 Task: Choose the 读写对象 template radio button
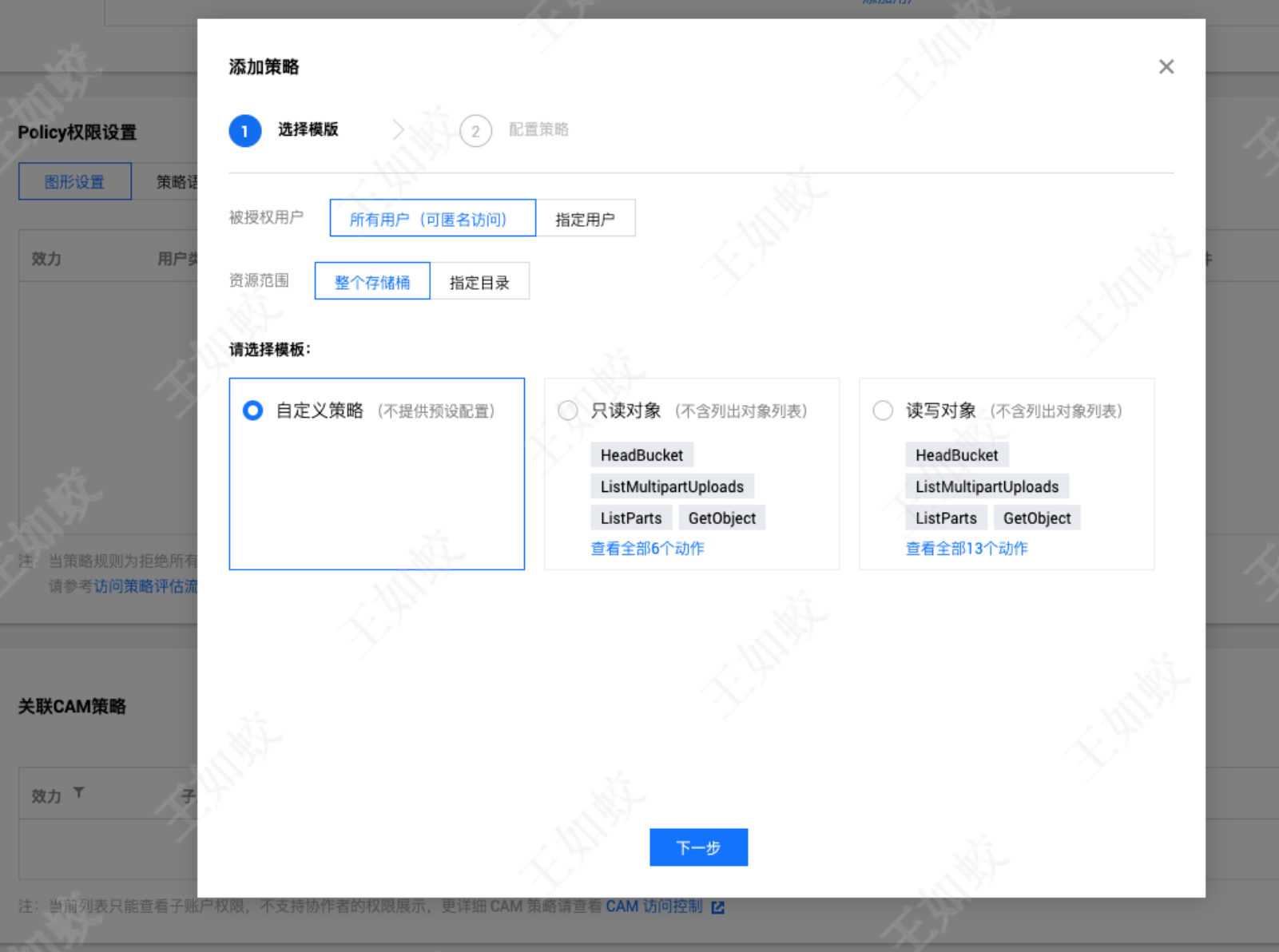point(883,411)
